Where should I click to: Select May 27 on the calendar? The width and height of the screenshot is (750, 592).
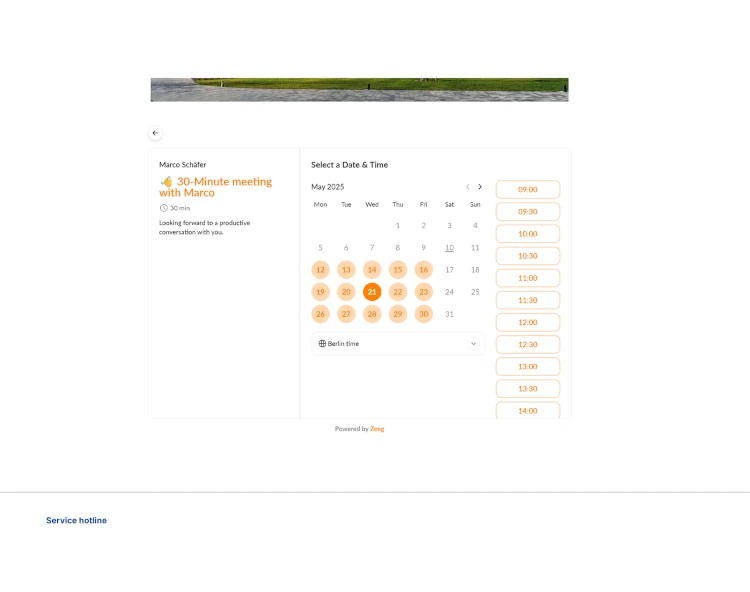coord(346,314)
